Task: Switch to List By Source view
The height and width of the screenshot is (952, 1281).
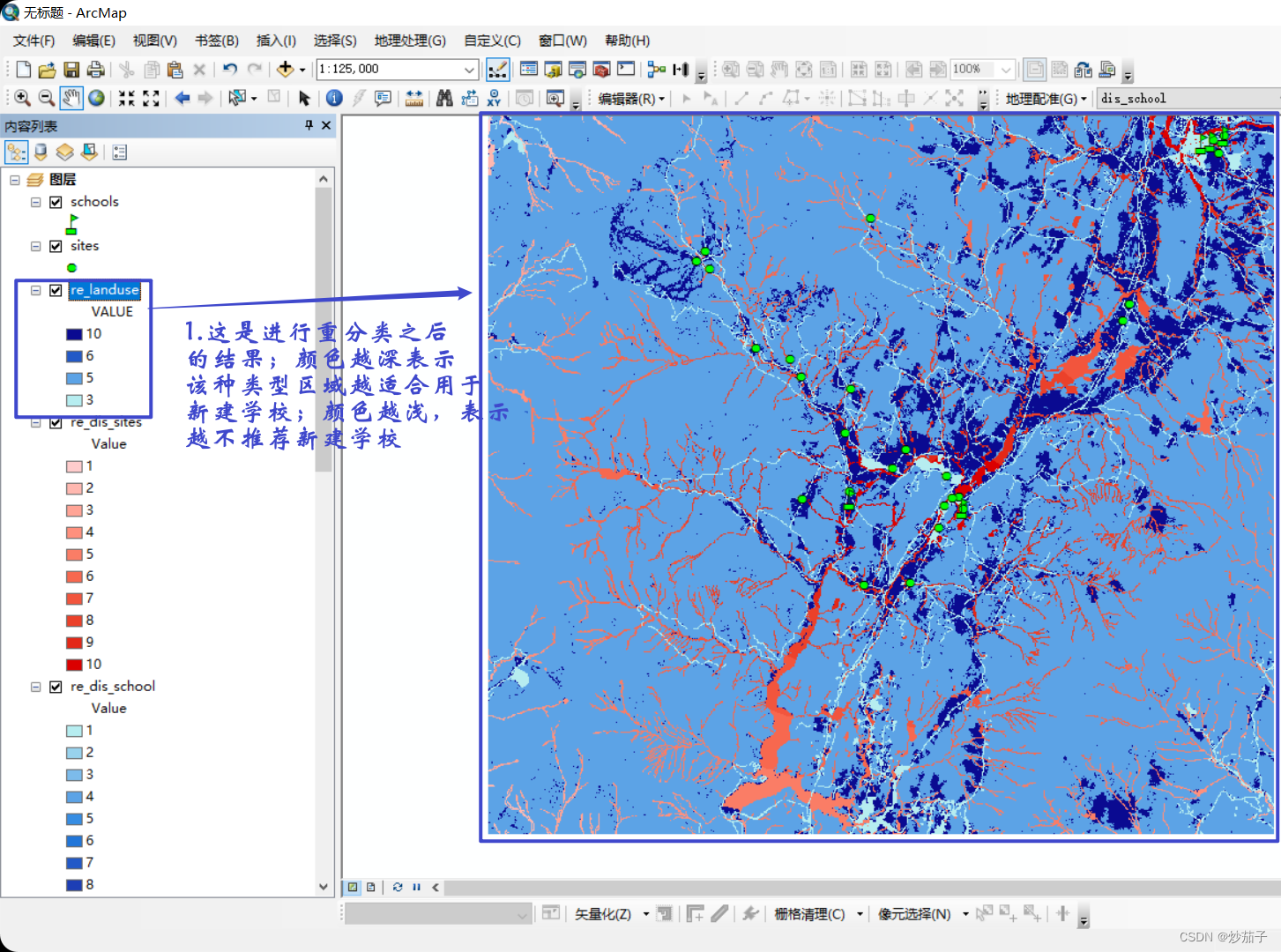Action: coord(41,152)
